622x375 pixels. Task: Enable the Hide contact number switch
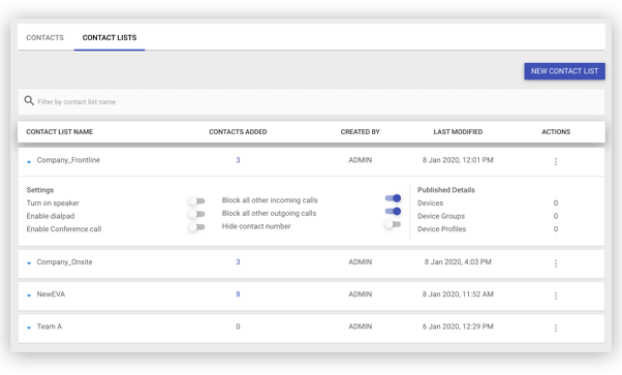click(x=393, y=224)
